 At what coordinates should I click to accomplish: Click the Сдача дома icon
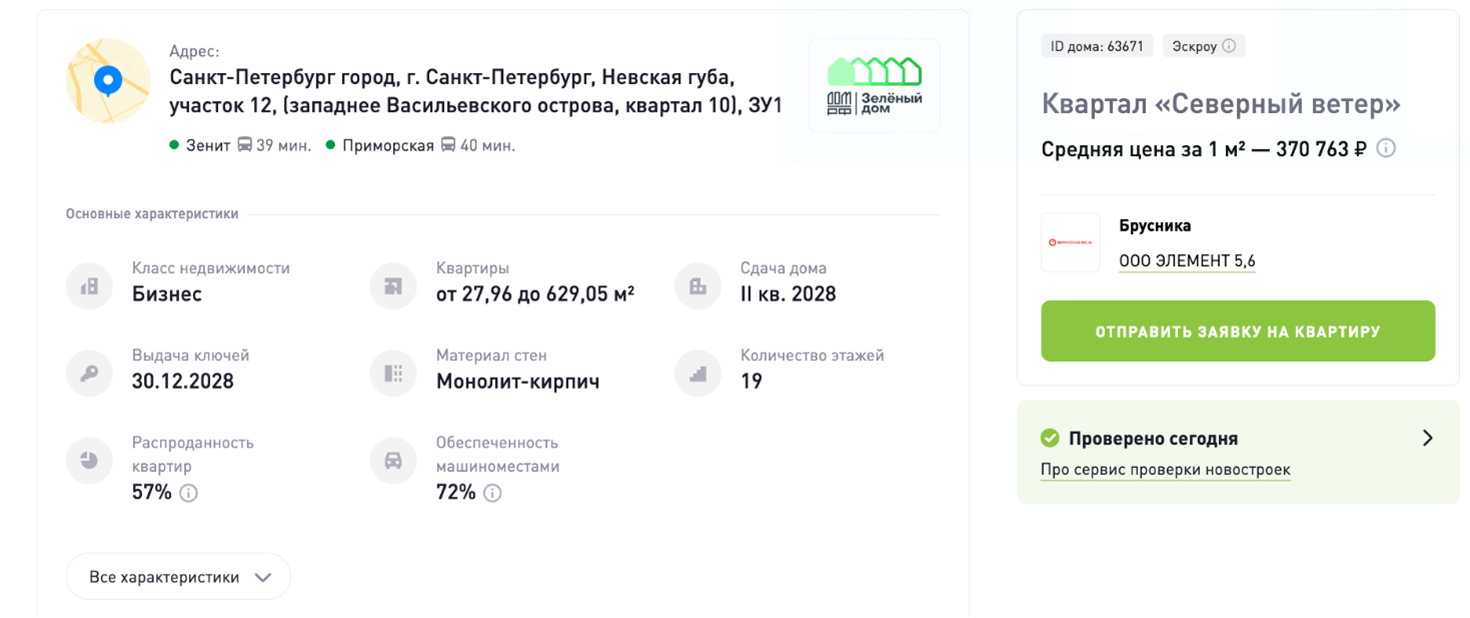point(697,286)
